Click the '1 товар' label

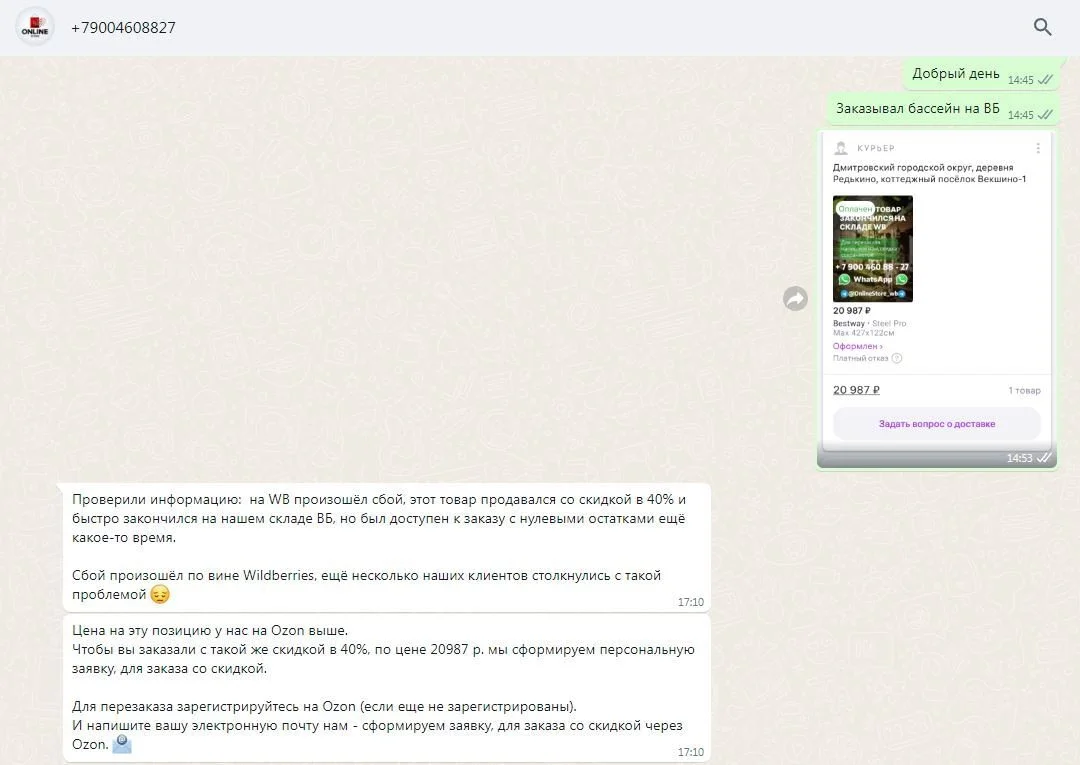pos(1024,390)
